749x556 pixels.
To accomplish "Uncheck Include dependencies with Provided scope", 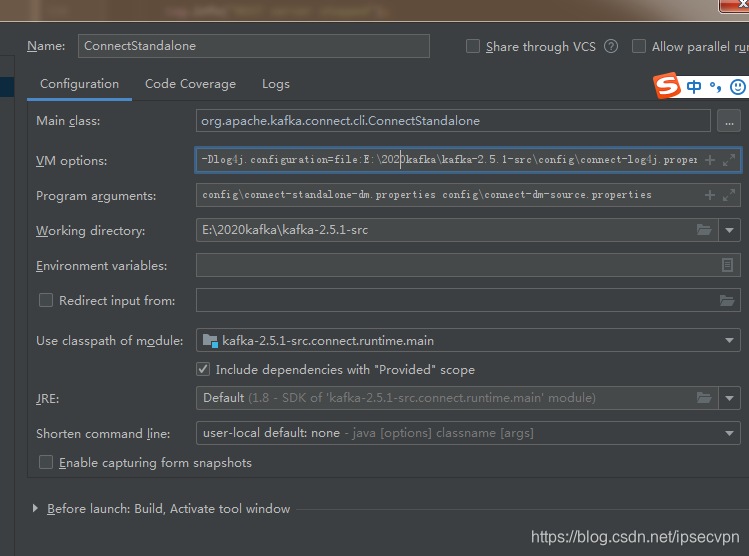I will pos(203,369).
